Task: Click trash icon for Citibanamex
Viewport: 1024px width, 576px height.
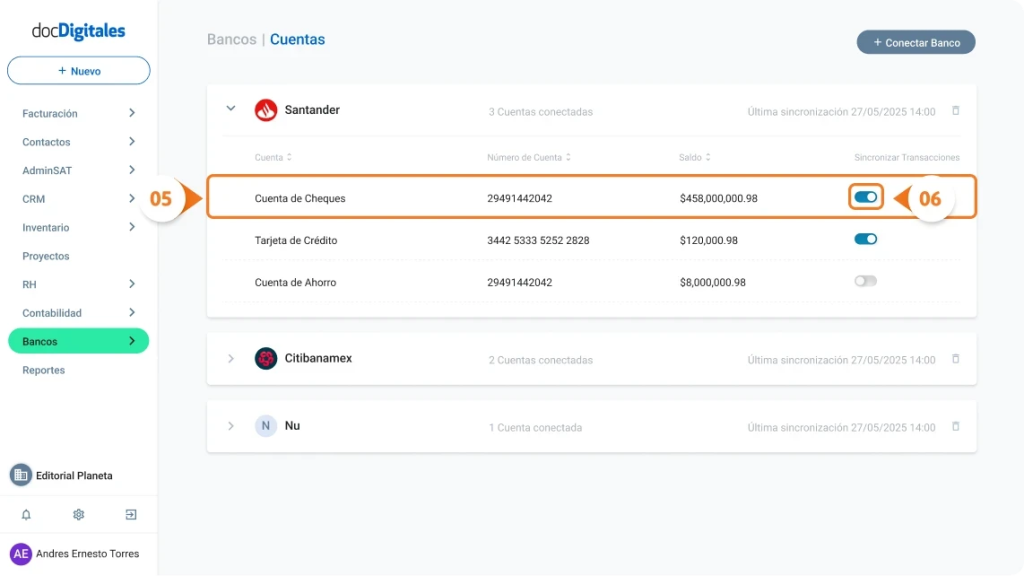Action: click(x=955, y=359)
